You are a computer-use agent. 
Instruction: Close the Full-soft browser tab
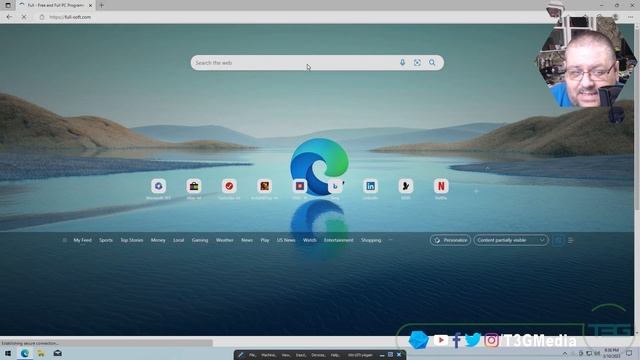point(90,5)
